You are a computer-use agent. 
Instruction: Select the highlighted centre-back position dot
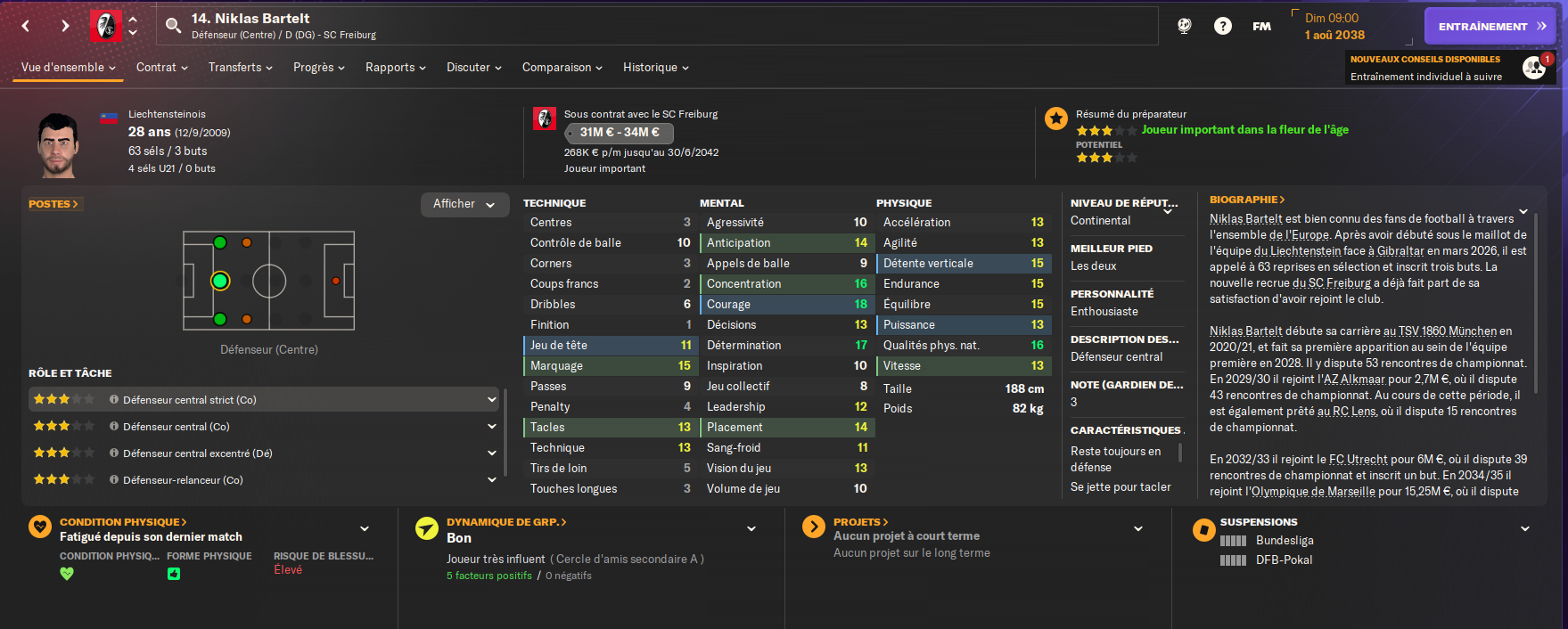[x=220, y=282]
